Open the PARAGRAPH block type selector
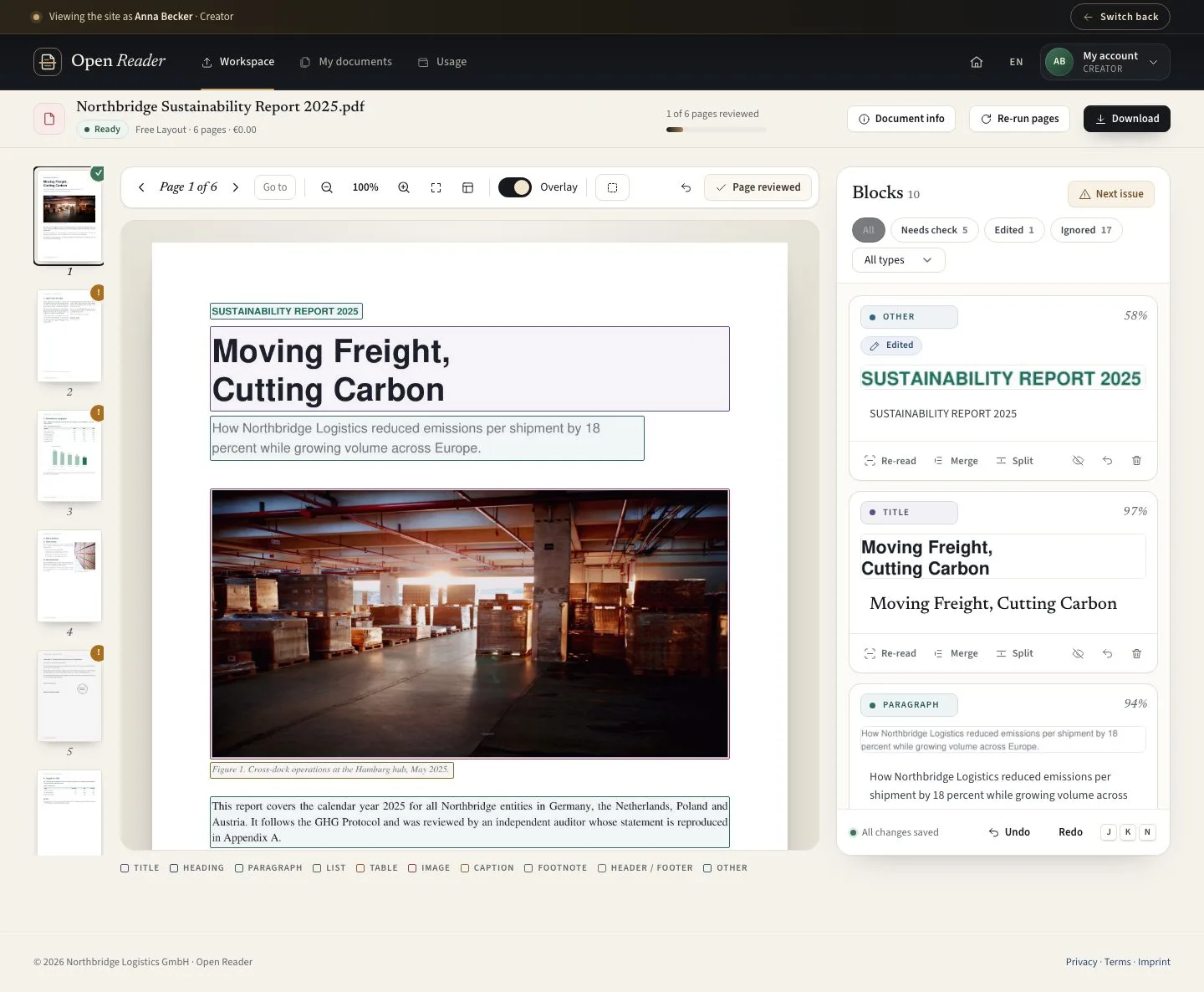 909,705
